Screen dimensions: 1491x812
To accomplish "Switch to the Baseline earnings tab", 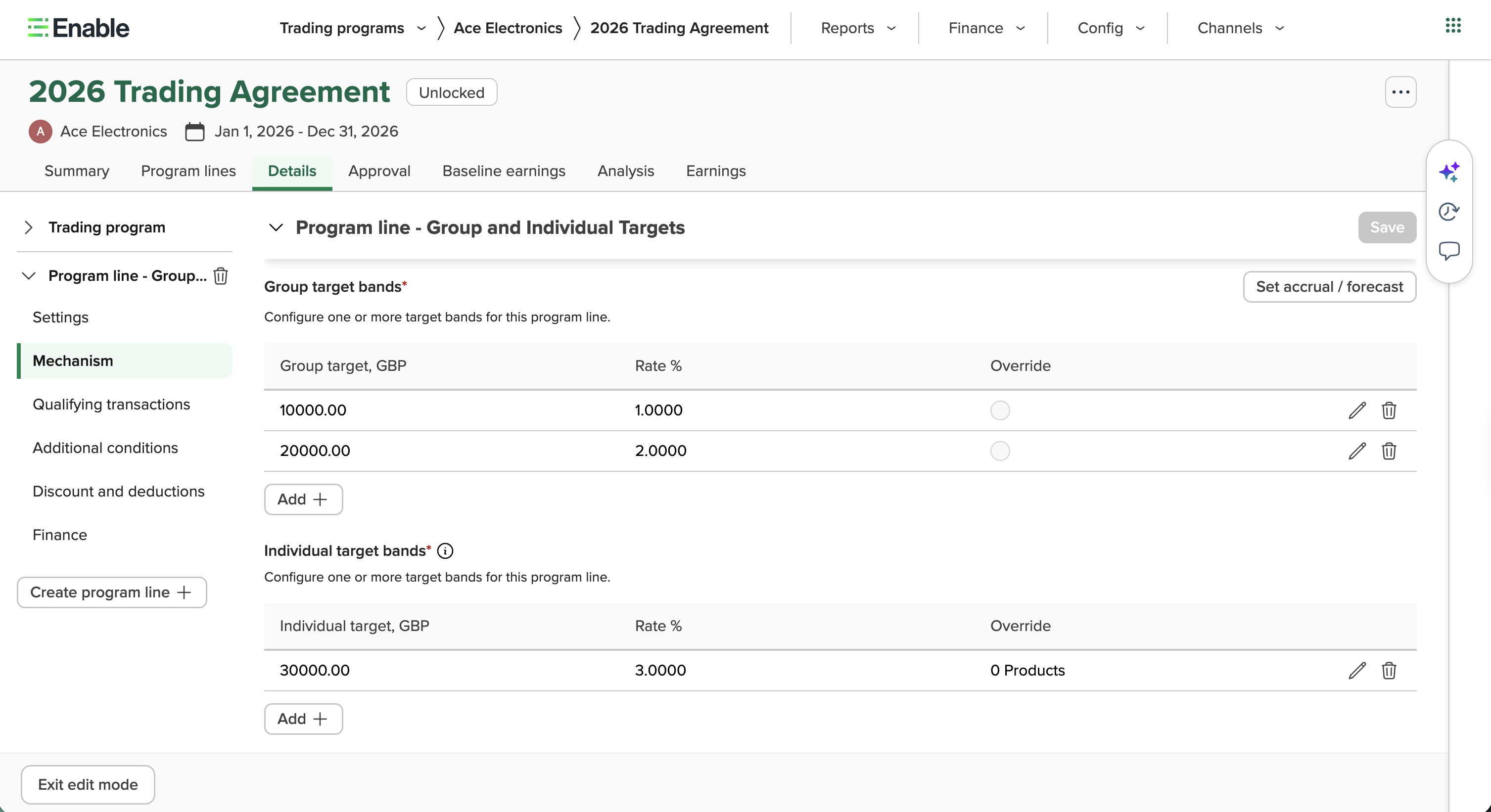I will [504, 171].
